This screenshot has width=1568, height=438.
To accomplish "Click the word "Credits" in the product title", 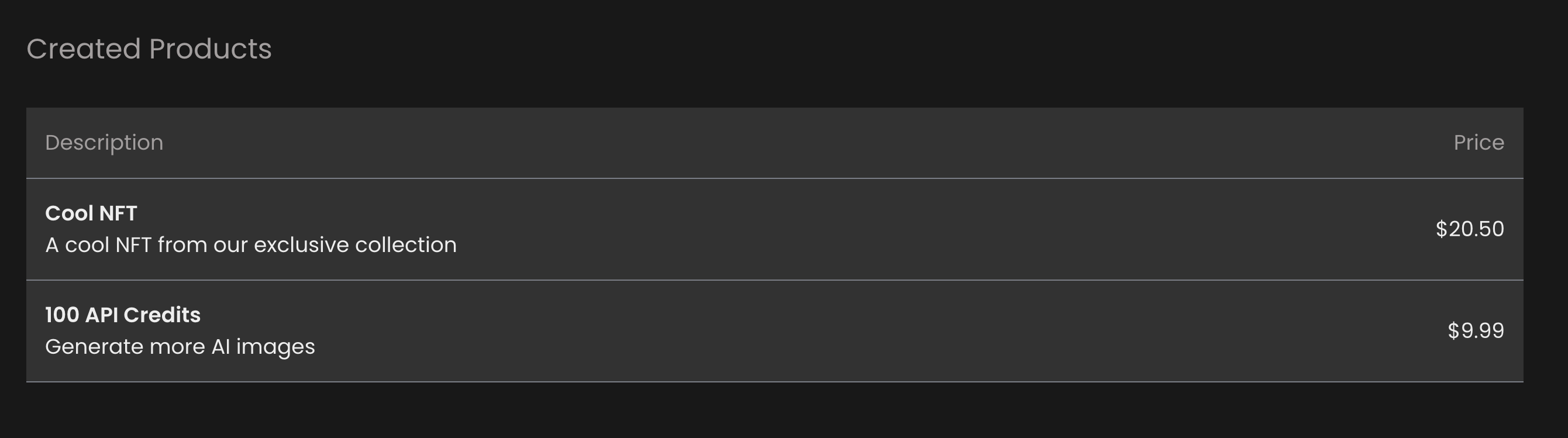I will [x=162, y=315].
